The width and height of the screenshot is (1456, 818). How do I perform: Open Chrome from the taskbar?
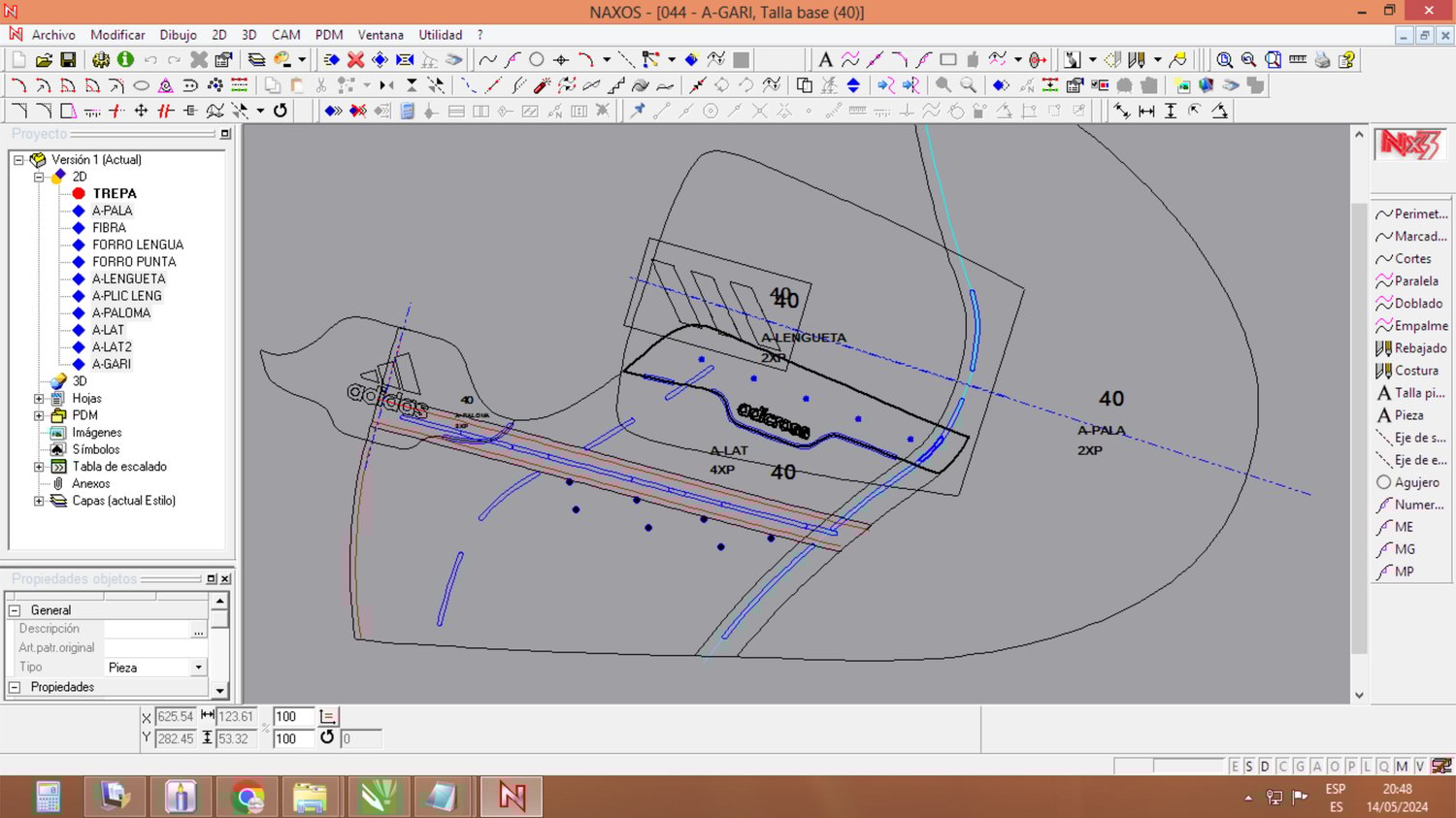coord(248,798)
